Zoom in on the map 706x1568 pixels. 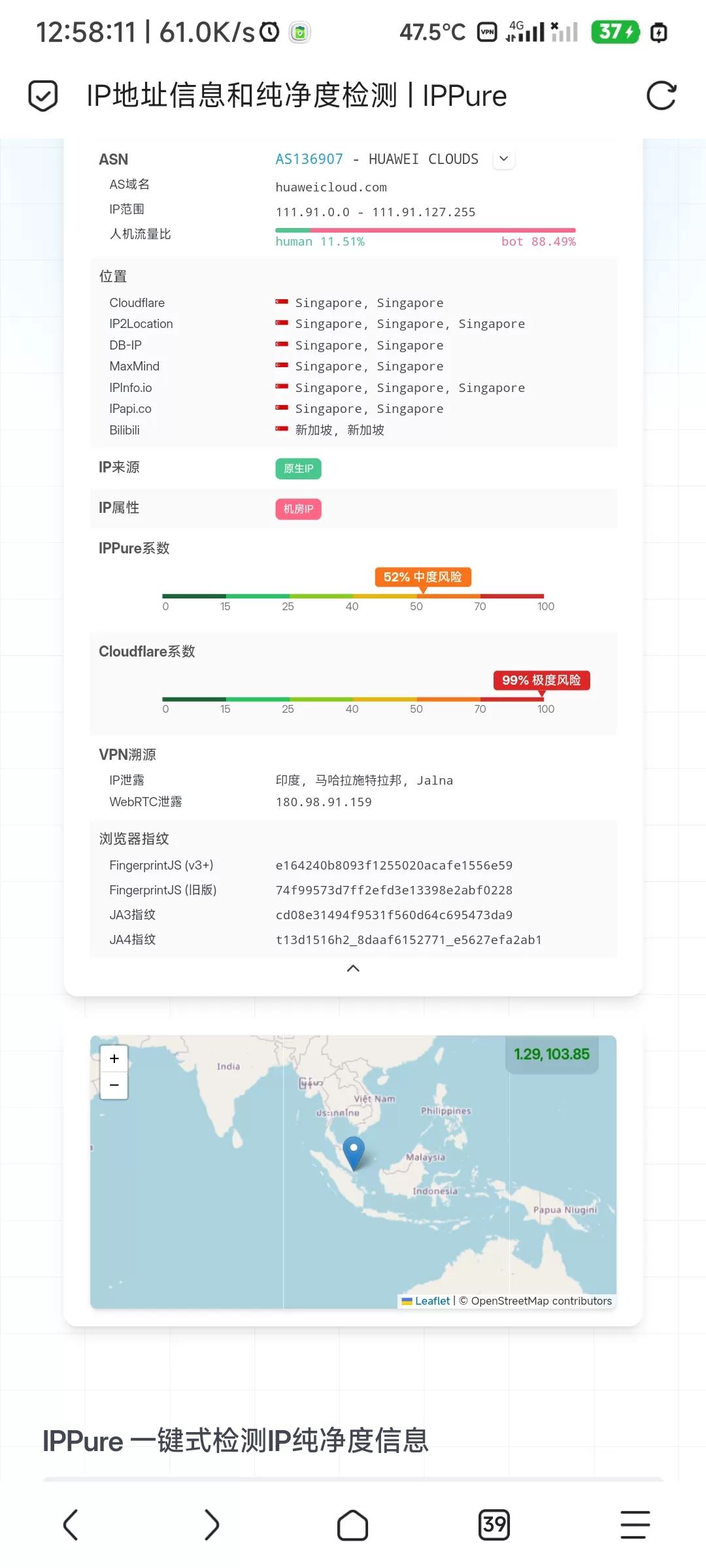114,1059
